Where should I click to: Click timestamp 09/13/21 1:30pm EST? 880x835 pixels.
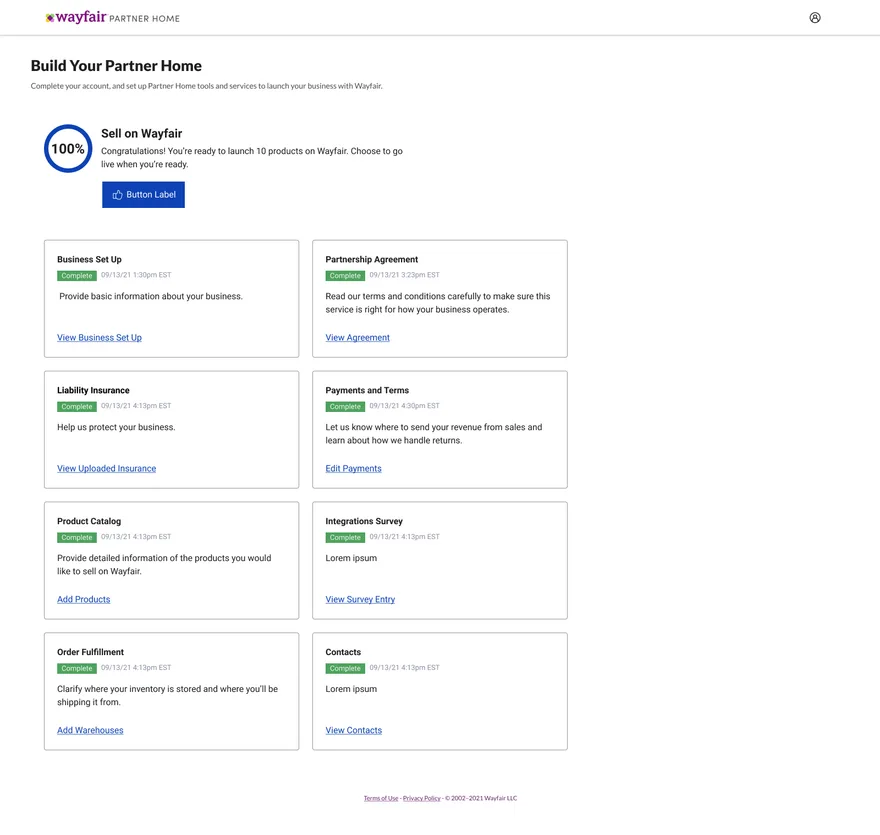tap(136, 275)
